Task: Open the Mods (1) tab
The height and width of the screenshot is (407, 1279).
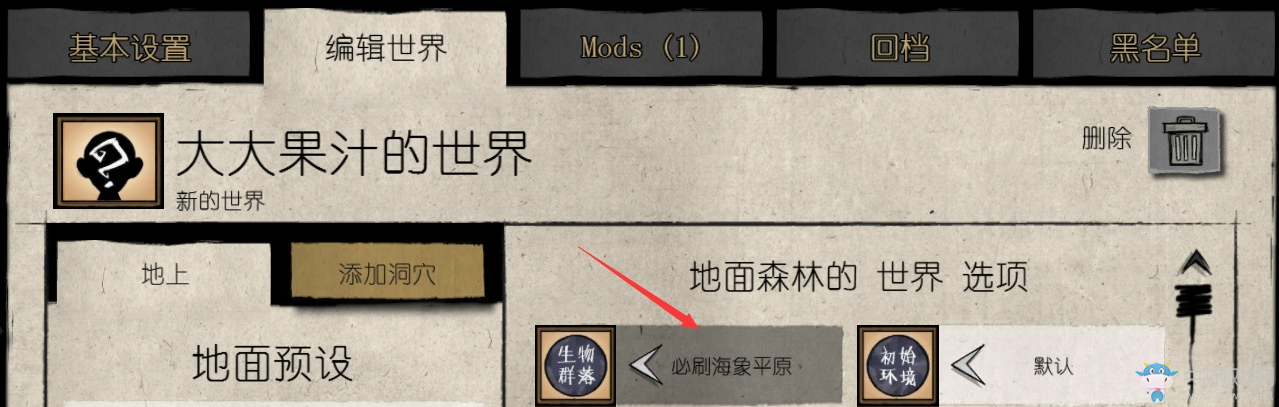Action: click(x=641, y=46)
